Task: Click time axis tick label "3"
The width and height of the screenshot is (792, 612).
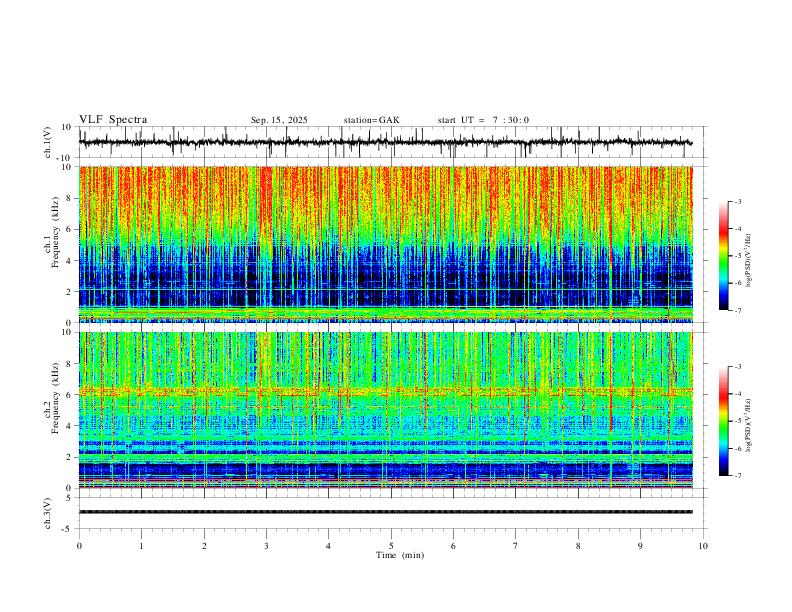Action: click(x=266, y=546)
